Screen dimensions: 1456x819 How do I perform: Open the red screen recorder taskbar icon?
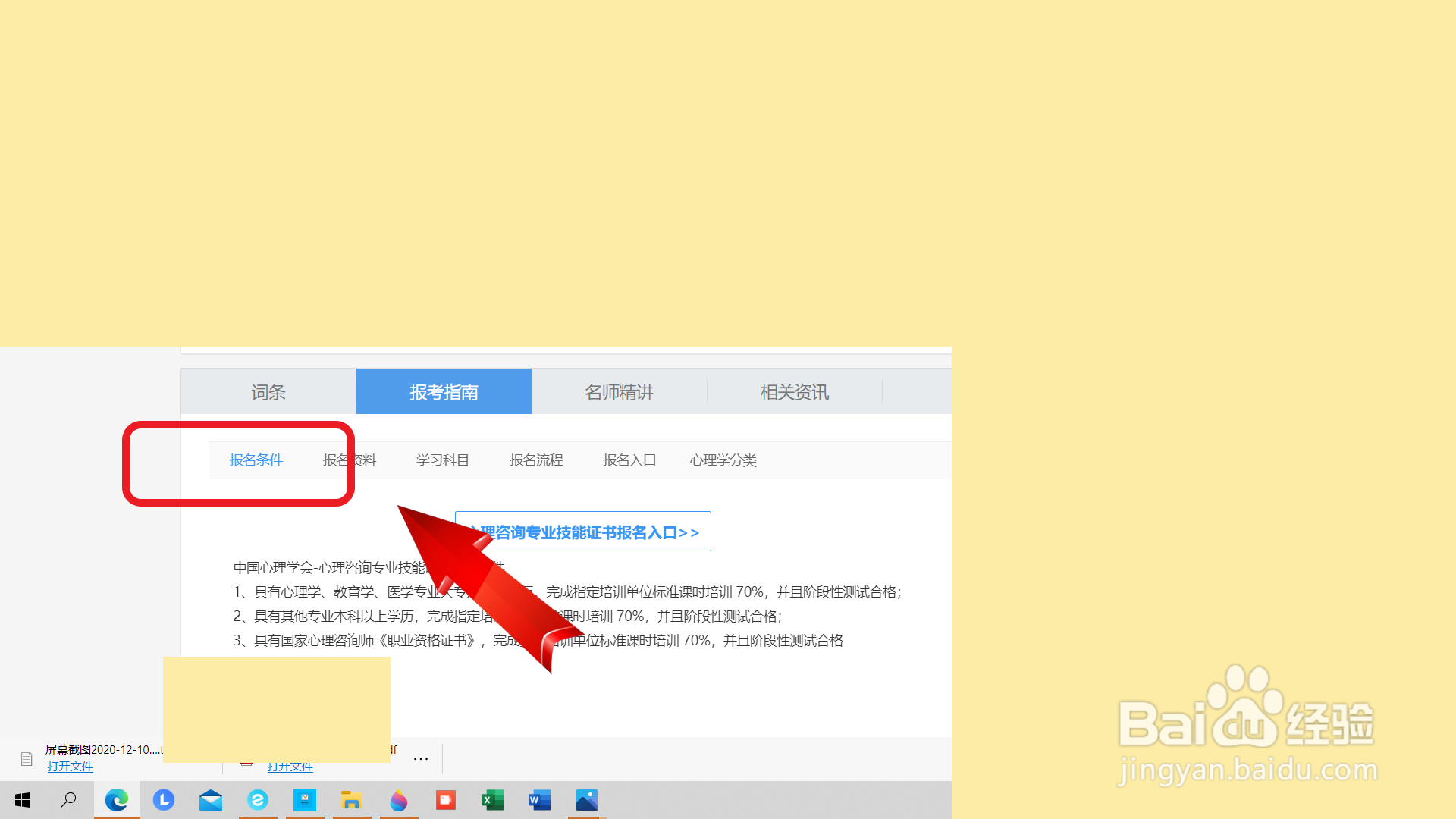[x=446, y=800]
